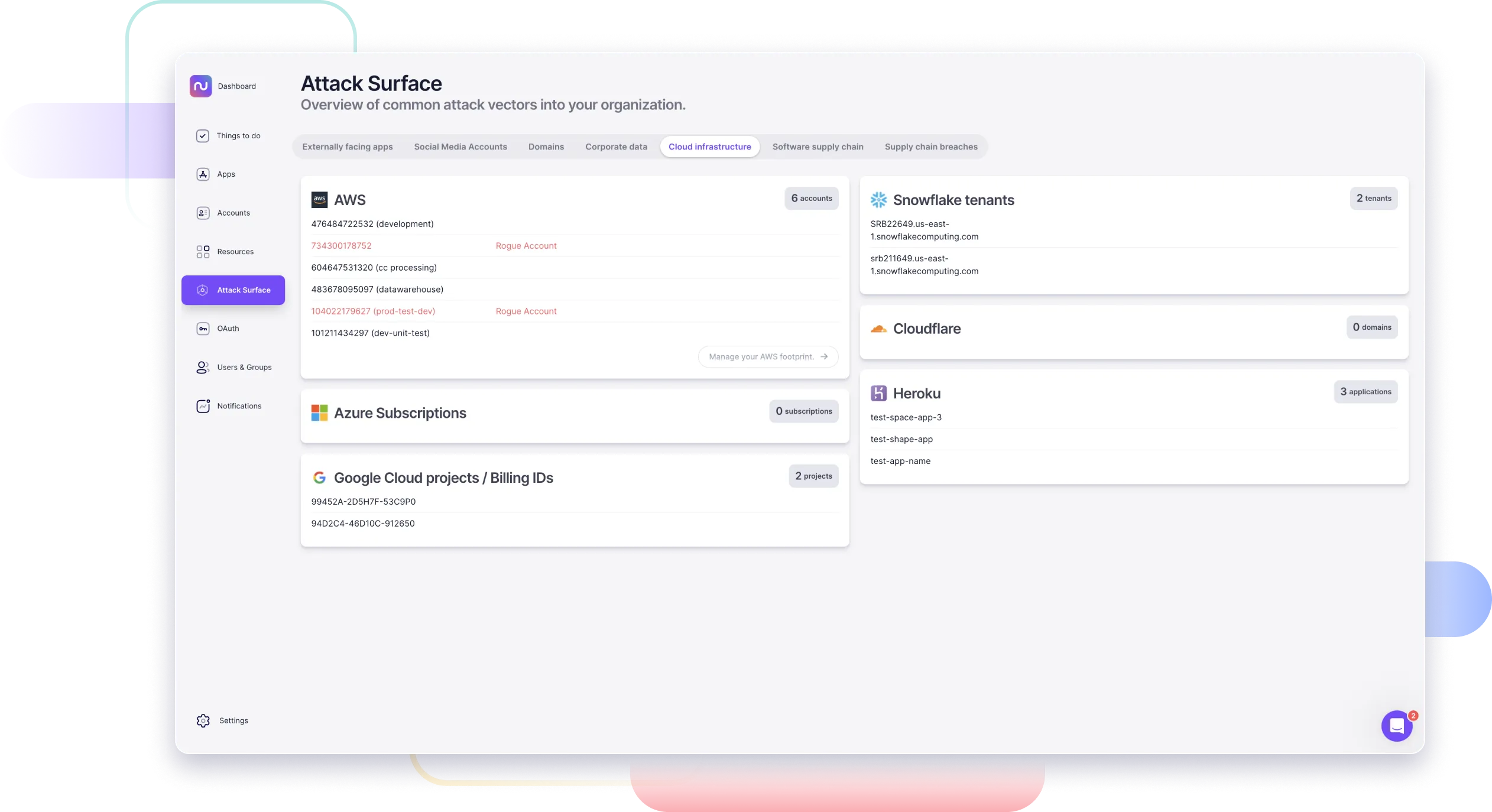Switch to the Domains tab
The height and width of the screenshot is (812, 1492).
click(x=546, y=147)
